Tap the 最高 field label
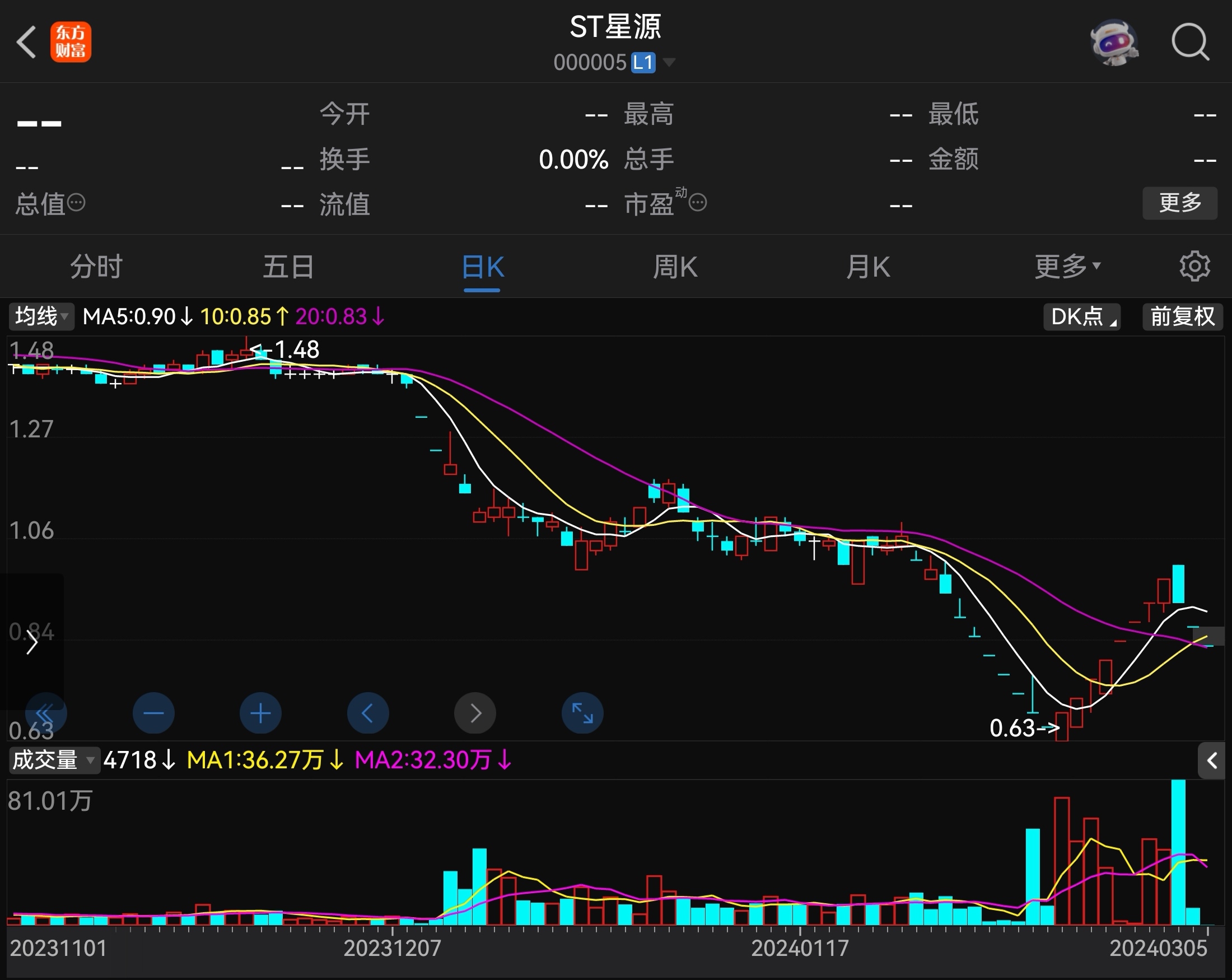 (648, 114)
